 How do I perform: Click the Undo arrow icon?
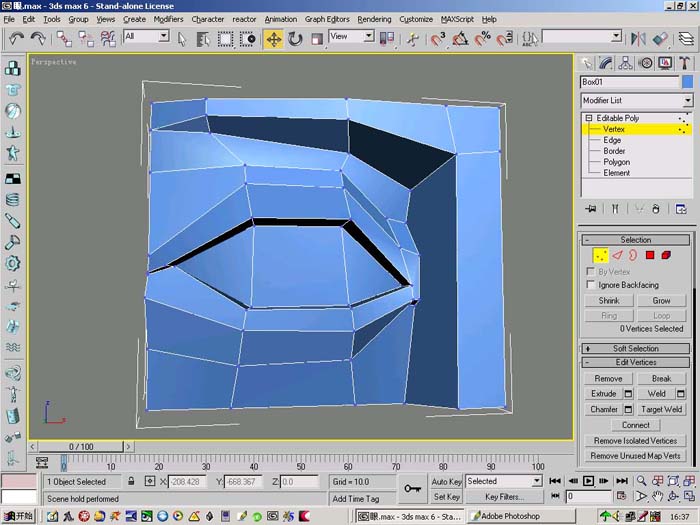[x=17, y=38]
